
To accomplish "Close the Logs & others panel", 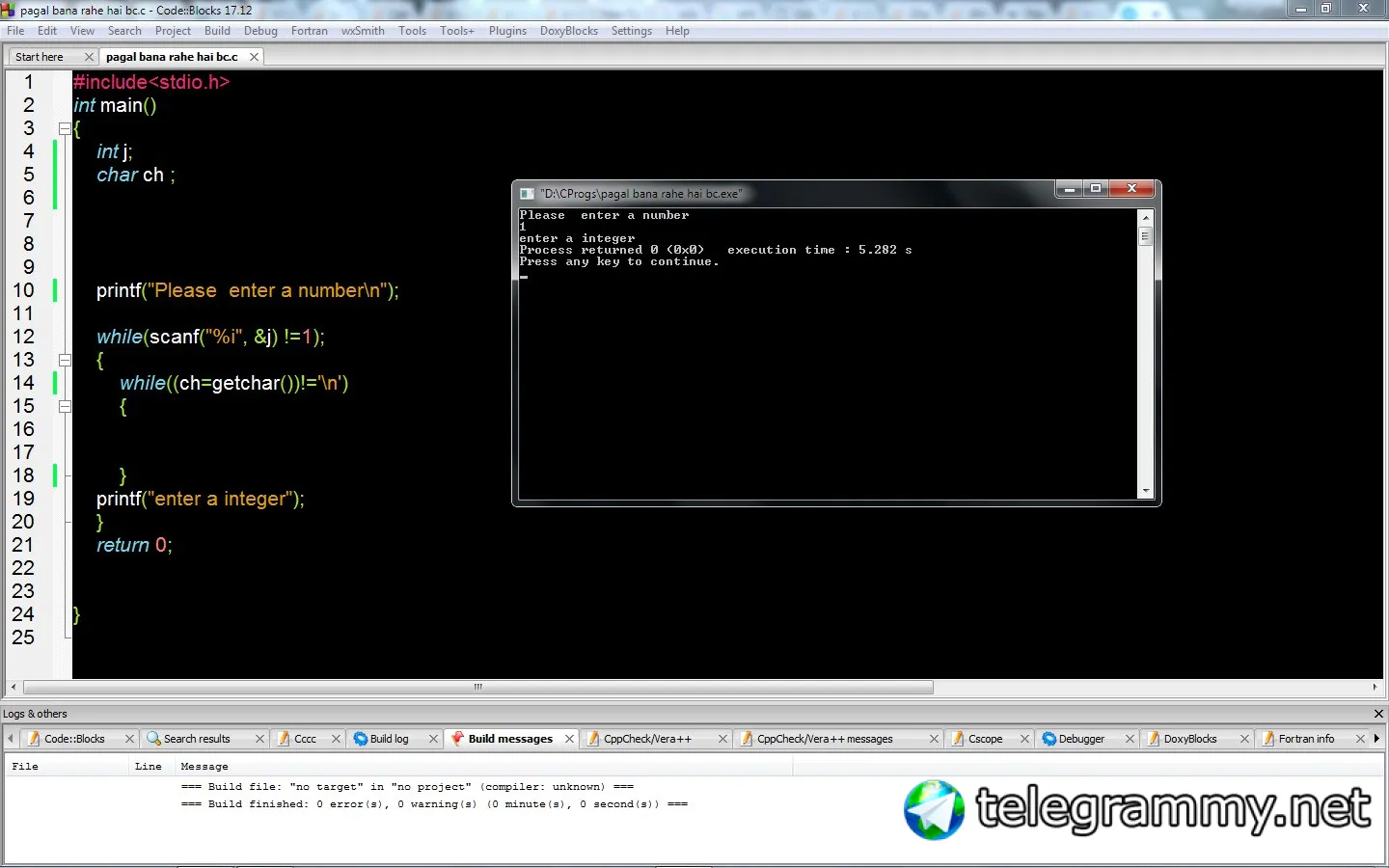I will (x=1378, y=714).
